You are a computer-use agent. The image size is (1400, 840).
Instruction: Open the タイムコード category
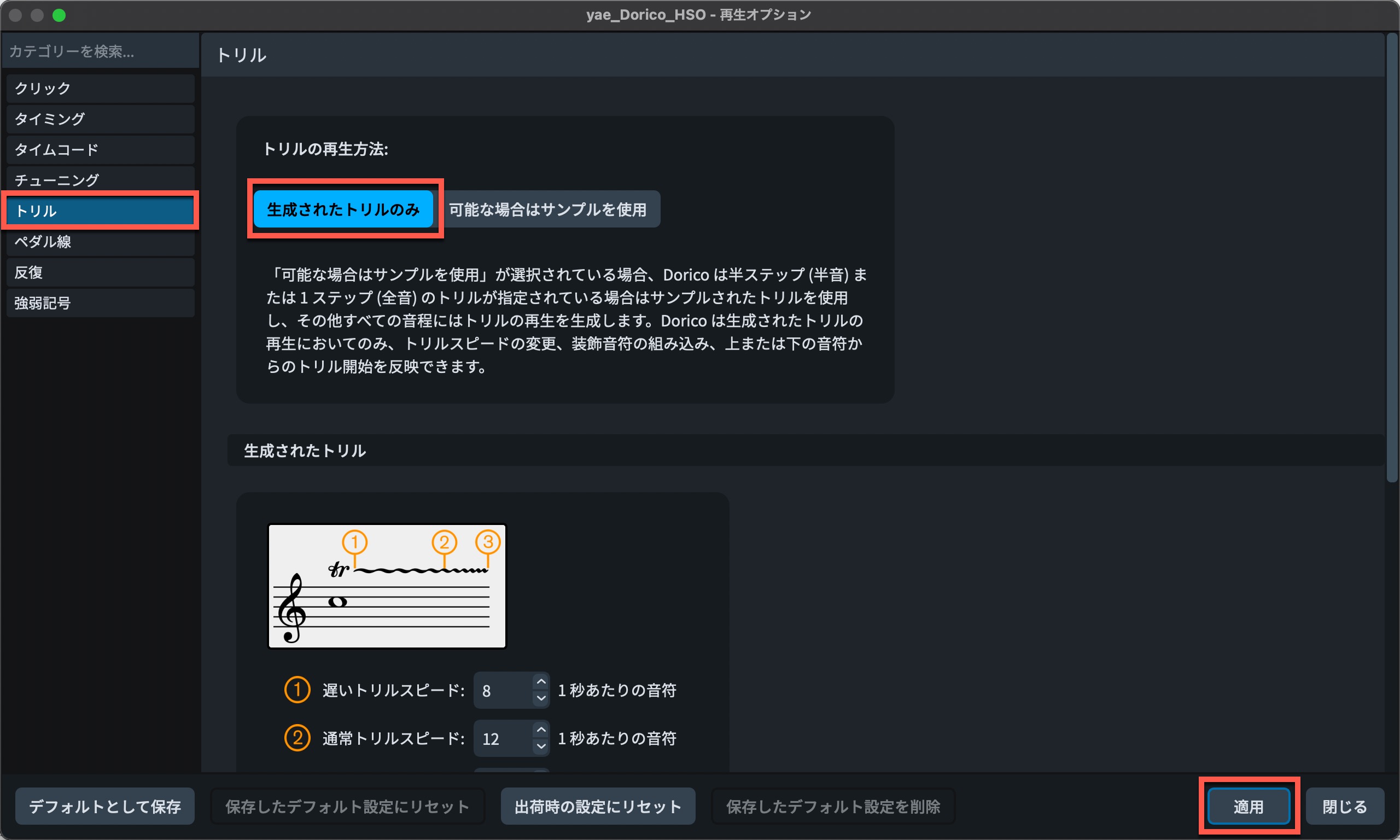100,149
